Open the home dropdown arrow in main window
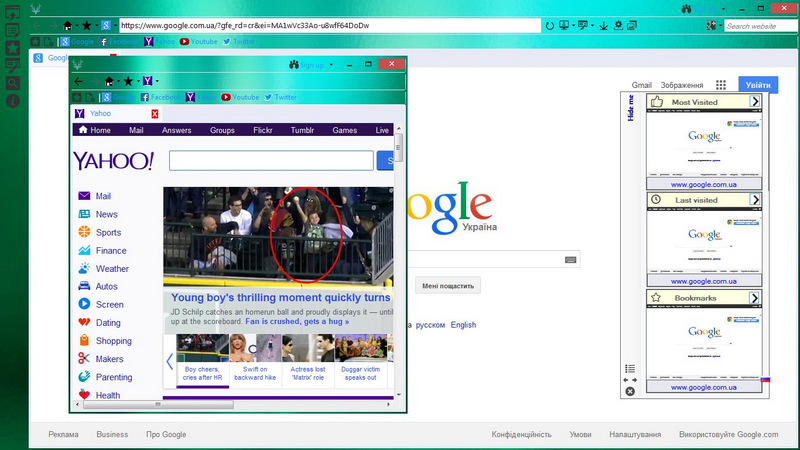The image size is (800, 450). (x=77, y=26)
